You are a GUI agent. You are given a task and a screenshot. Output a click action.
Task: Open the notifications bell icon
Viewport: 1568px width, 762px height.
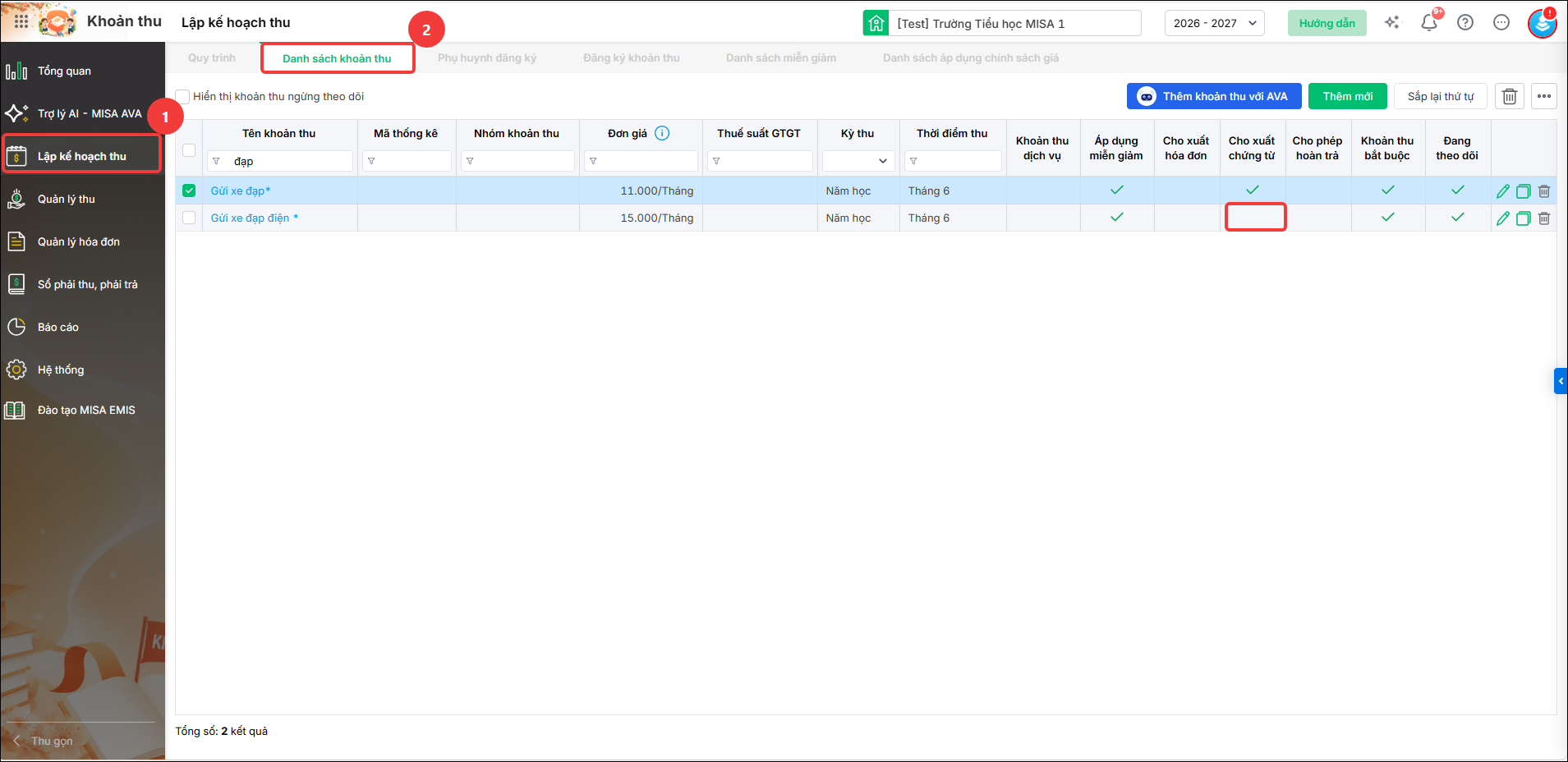[1429, 23]
